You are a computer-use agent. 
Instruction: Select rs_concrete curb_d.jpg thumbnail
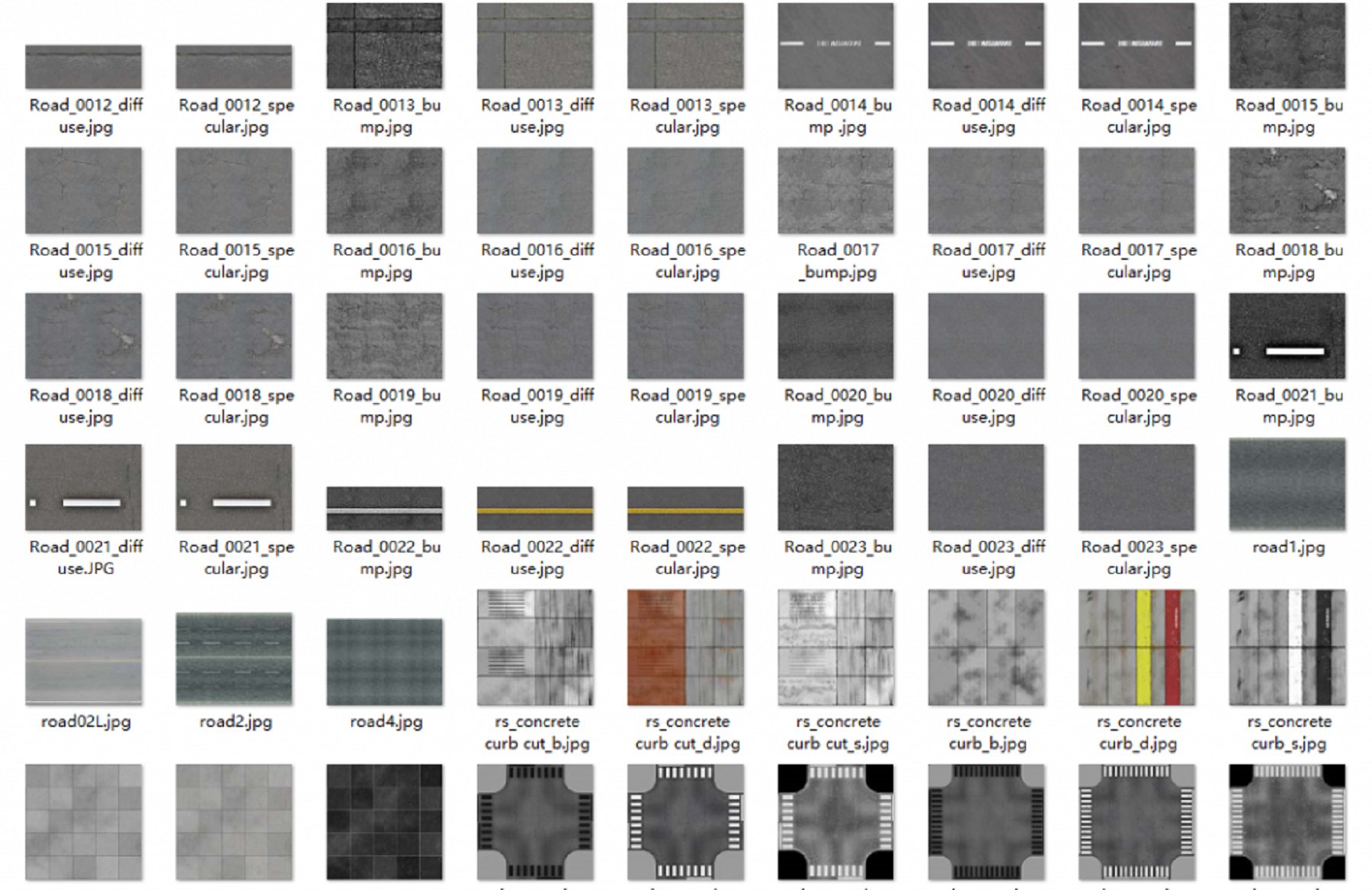pyautogui.click(x=1136, y=648)
